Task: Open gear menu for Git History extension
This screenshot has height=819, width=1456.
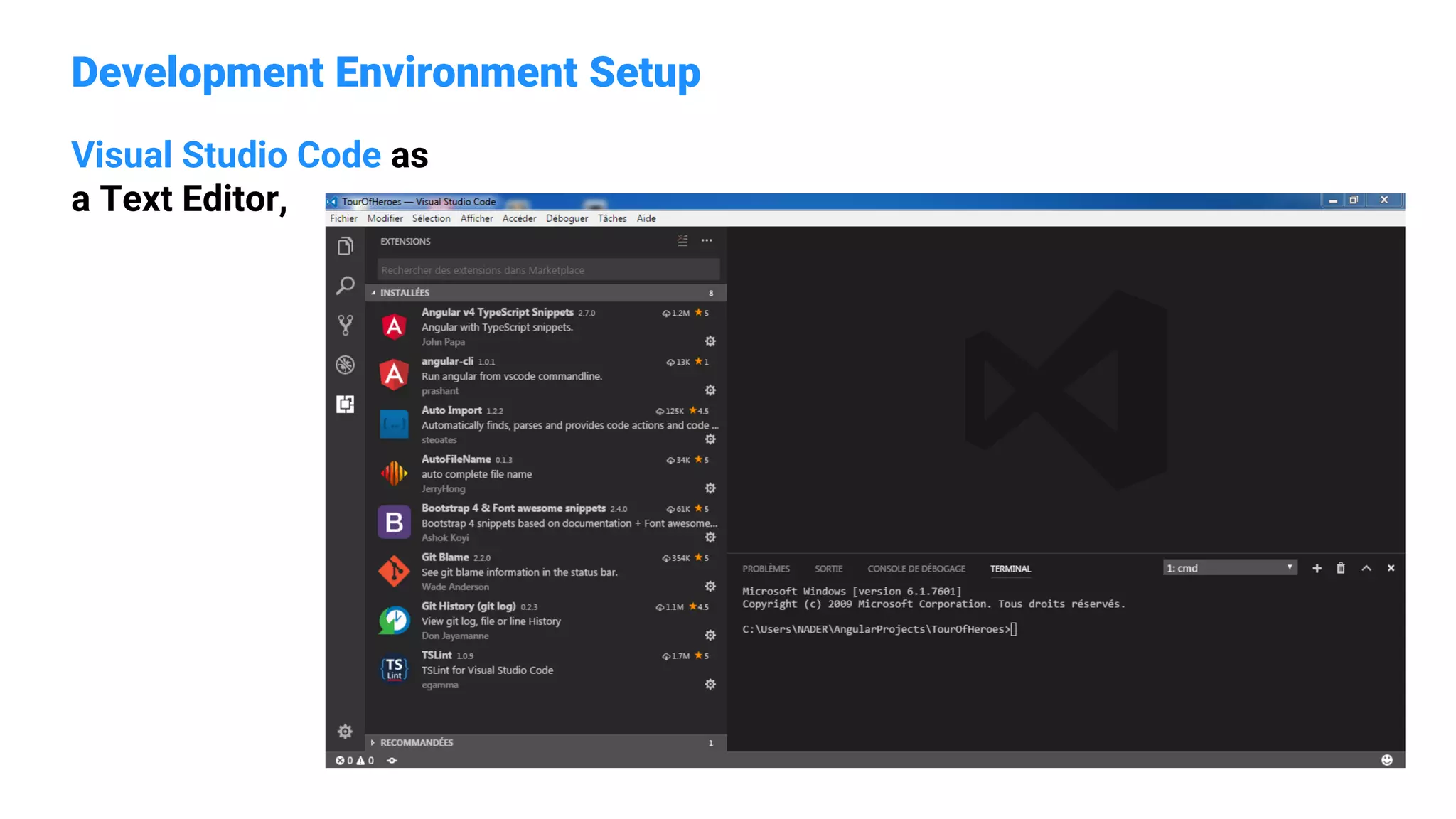Action: (x=710, y=636)
